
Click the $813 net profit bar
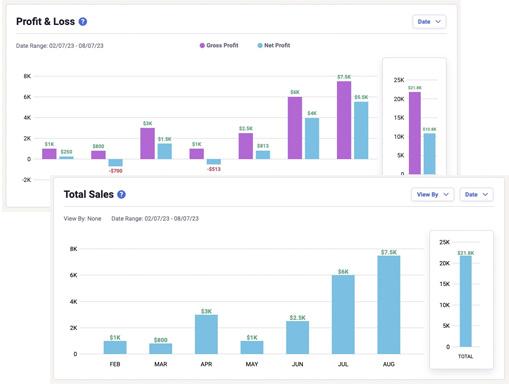pyautogui.click(x=263, y=155)
